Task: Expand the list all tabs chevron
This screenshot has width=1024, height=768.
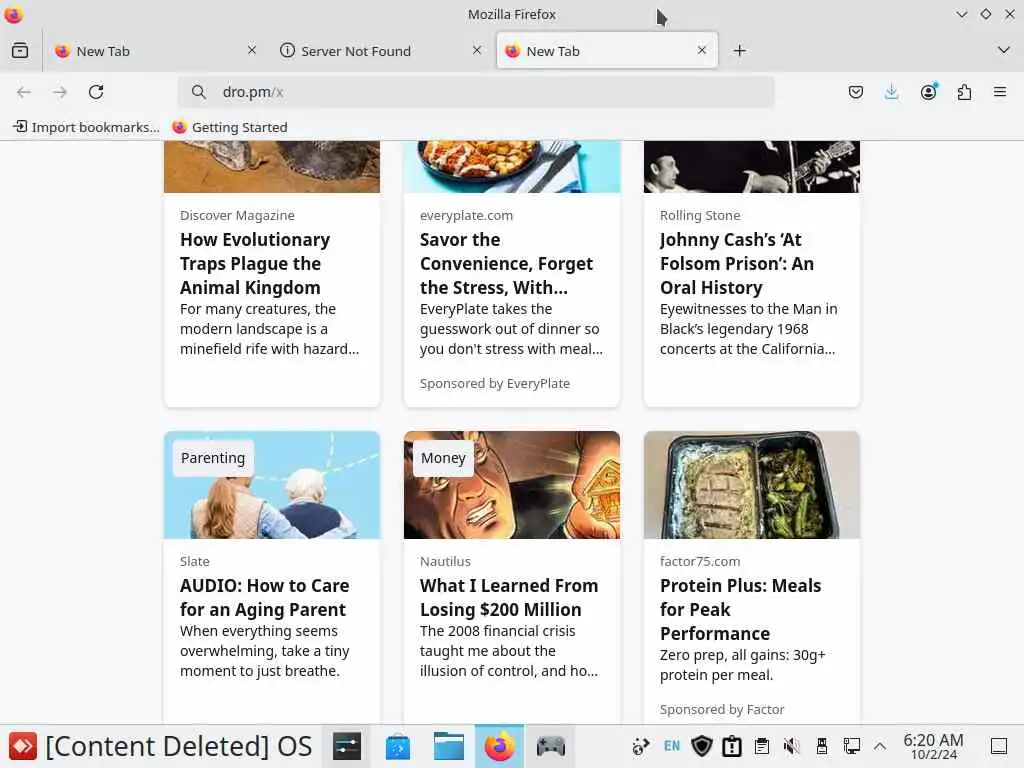Action: point(1004,50)
